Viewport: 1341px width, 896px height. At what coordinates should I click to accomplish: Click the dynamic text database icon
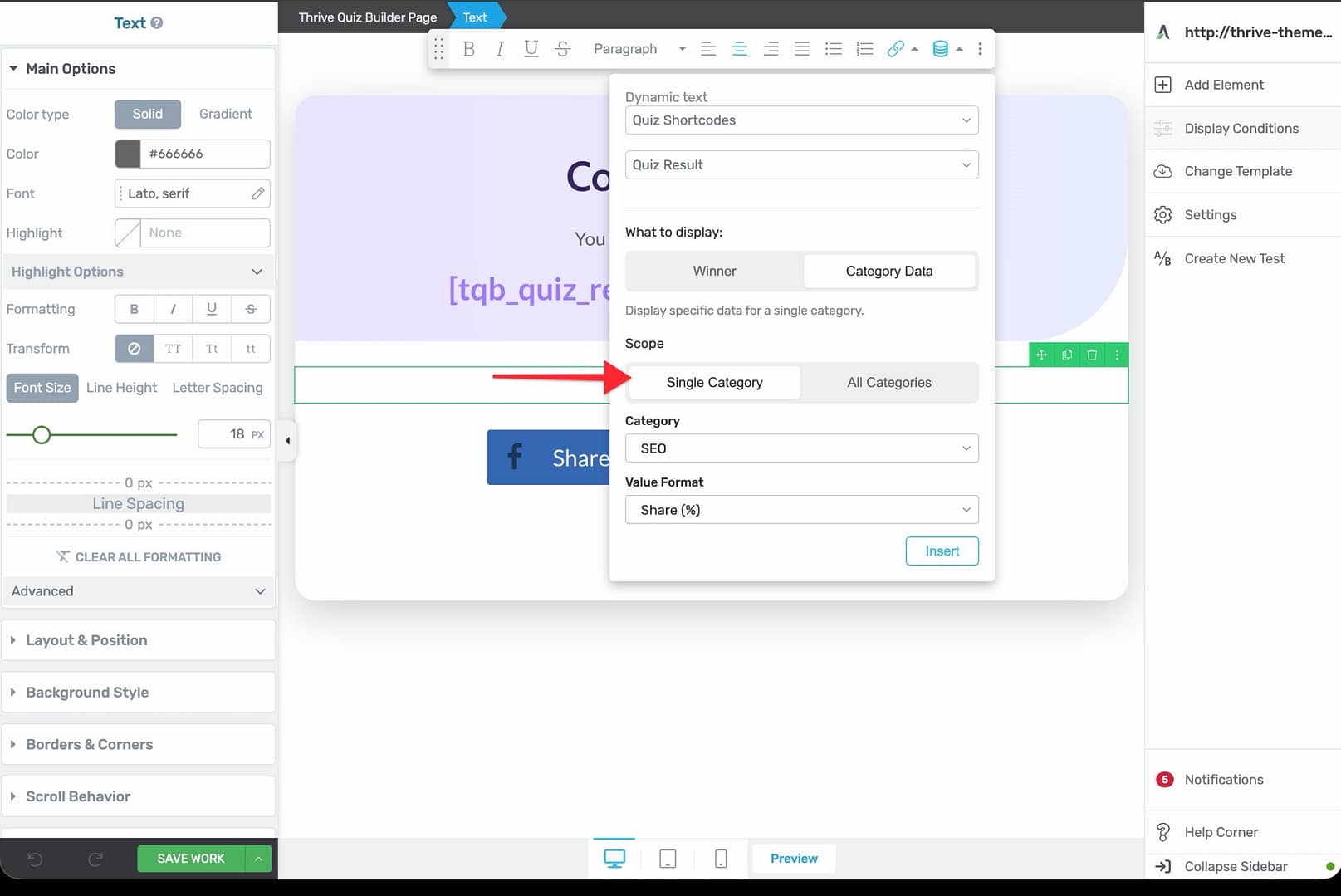(940, 49)
